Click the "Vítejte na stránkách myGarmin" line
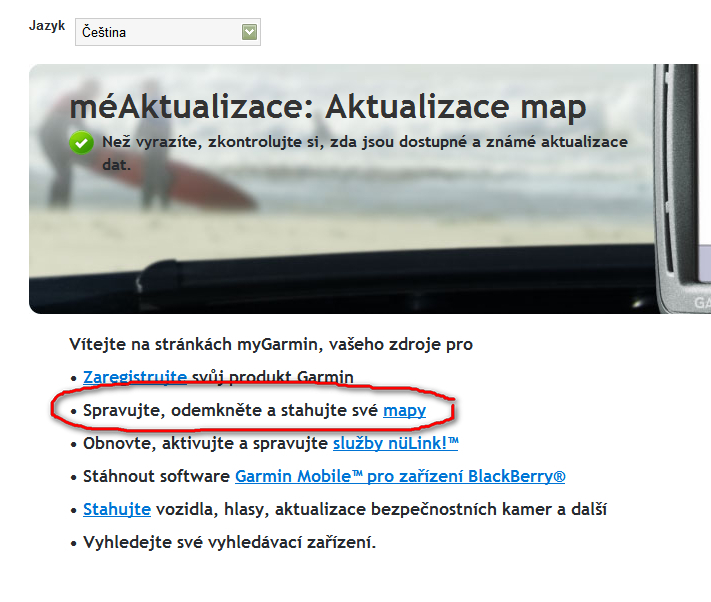Image resolution: width=711 pixels, height=602 pixels. click(270, 344)
